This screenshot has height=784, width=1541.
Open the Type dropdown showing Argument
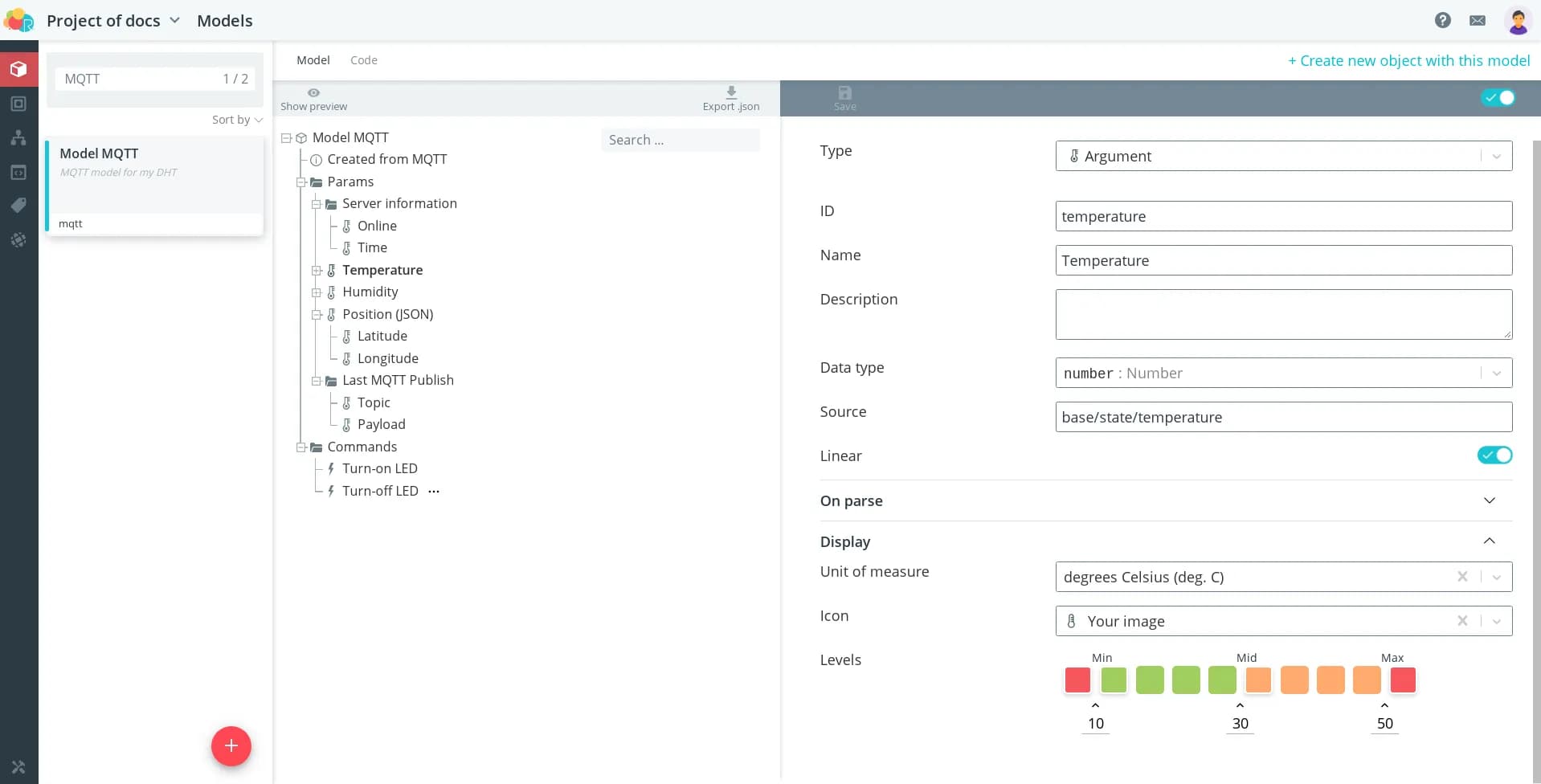(1282, 156)
